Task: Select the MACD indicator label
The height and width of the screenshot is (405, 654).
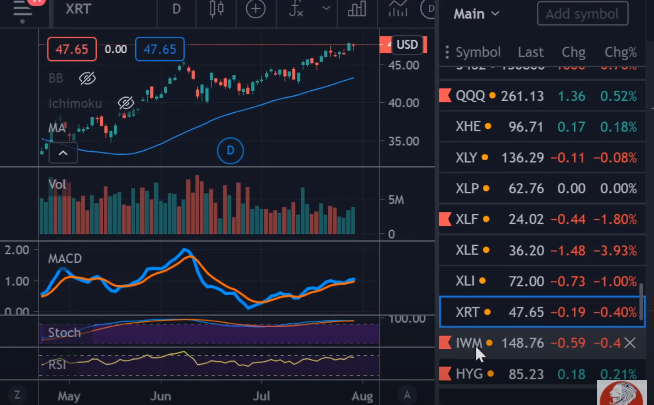Action: 65,259
